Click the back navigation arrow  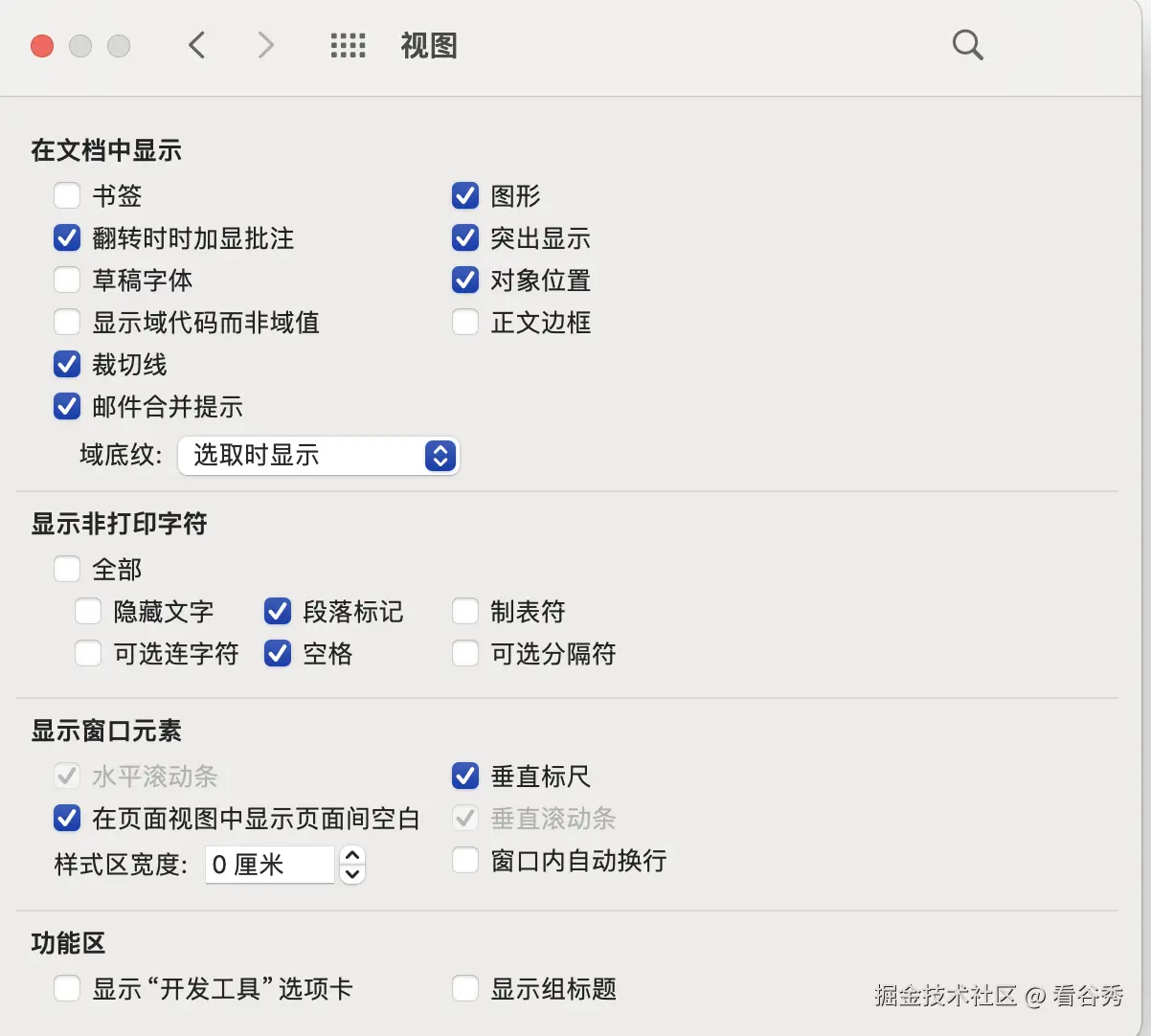[x=197, y=45]
